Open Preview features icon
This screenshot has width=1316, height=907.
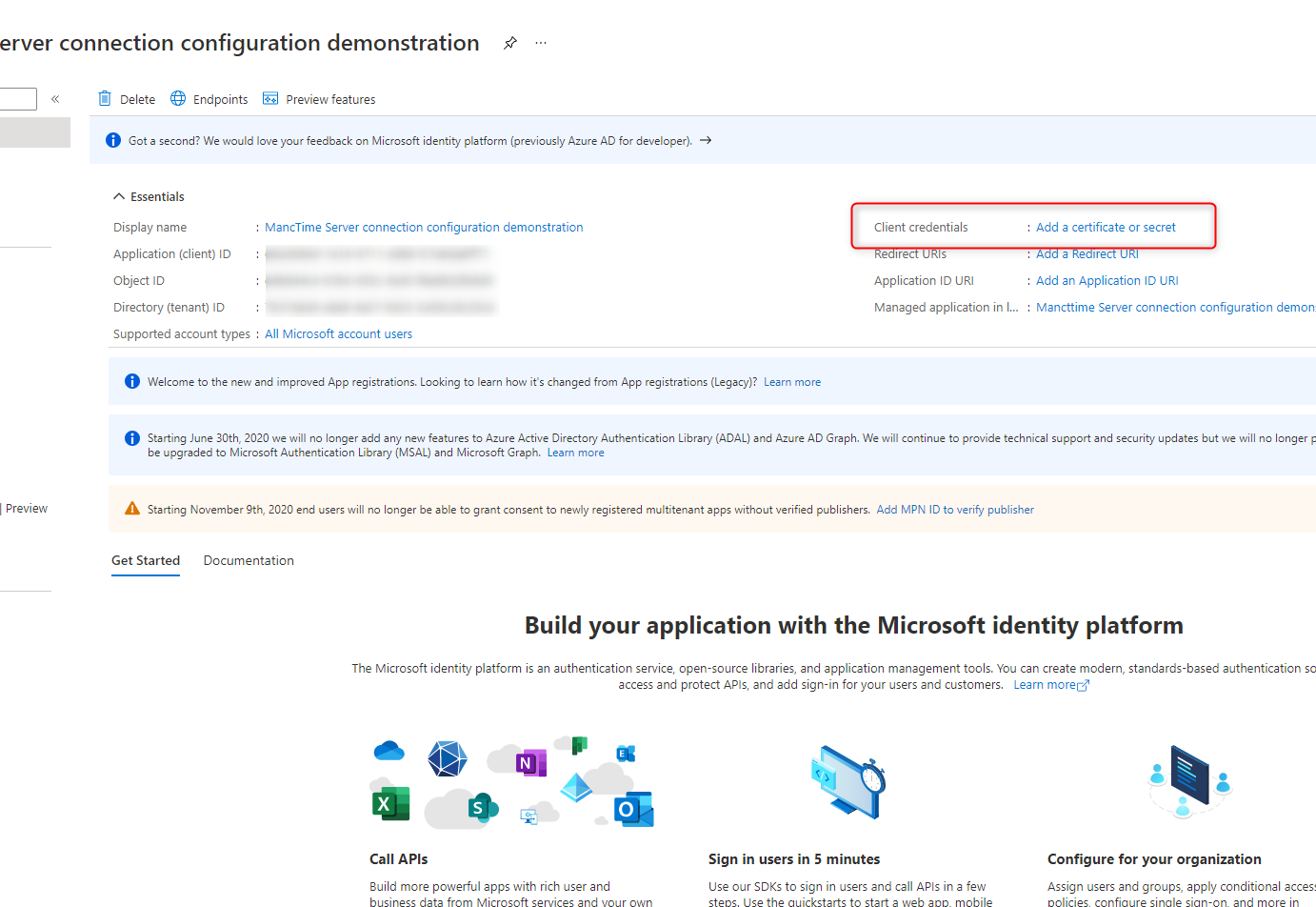270,99
